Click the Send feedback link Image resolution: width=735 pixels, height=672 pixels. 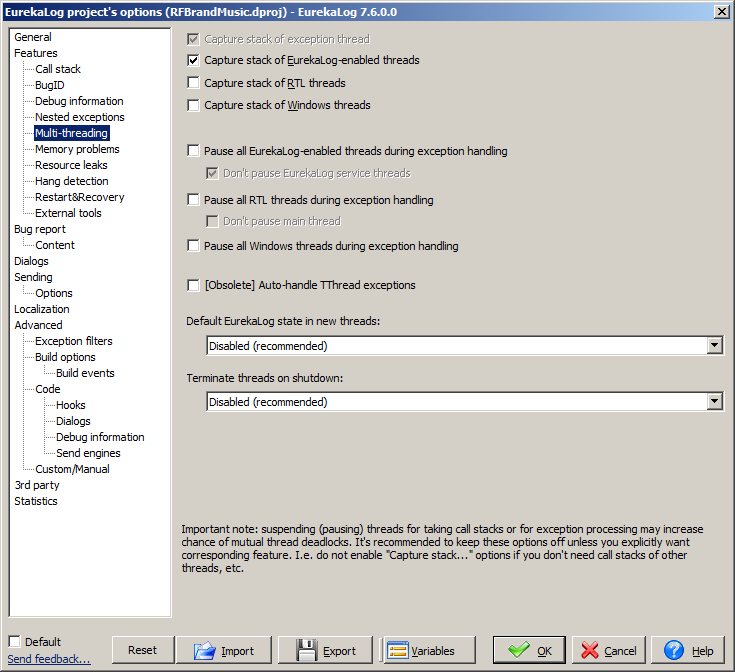pyautogui.click(x=49, y=659)
